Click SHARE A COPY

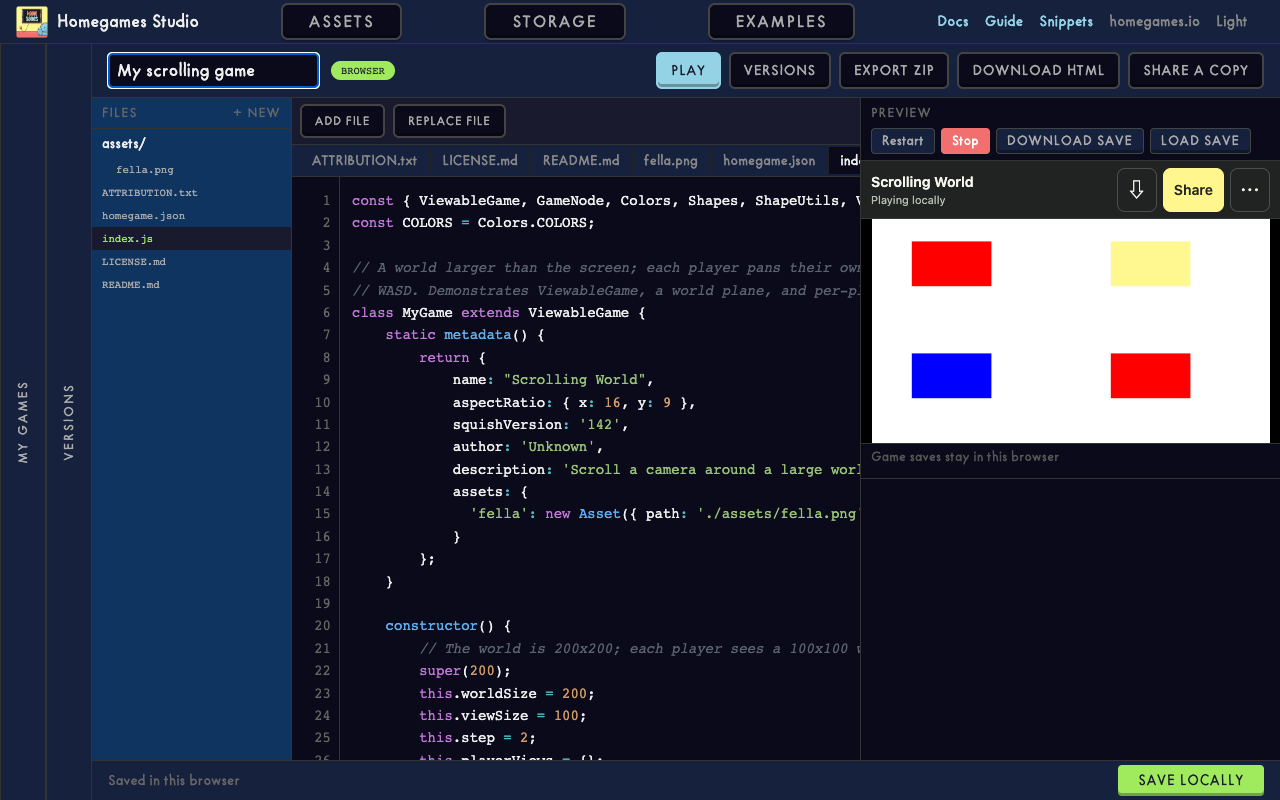[x=1196, y=70]
